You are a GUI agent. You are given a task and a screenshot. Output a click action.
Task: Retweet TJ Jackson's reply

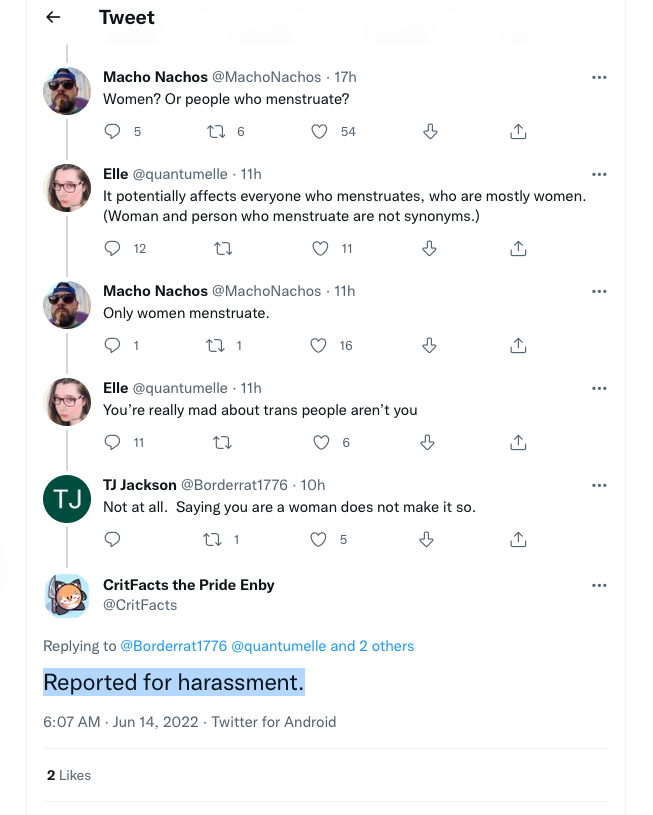tap(214, 539)
